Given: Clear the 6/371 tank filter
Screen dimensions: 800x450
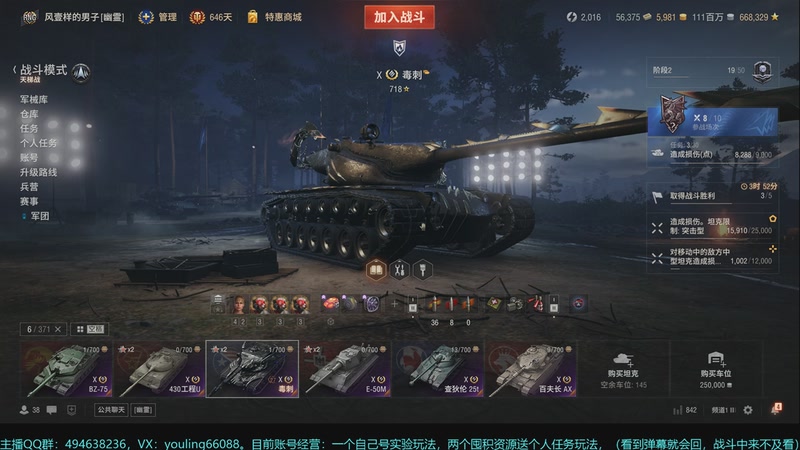Looking at the screenshot, I should pos(58,329).
